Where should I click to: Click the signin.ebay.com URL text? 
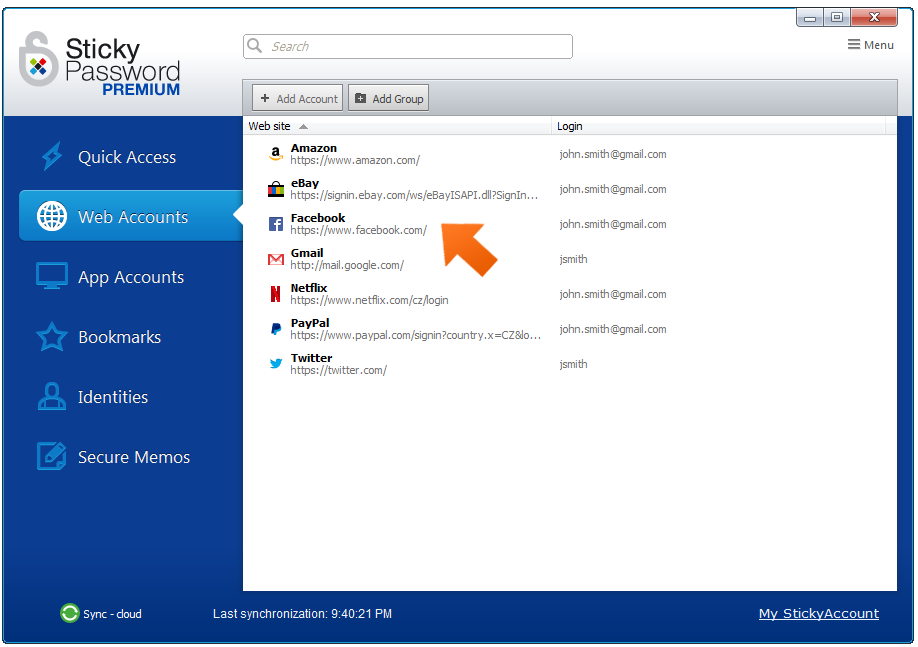414,195
